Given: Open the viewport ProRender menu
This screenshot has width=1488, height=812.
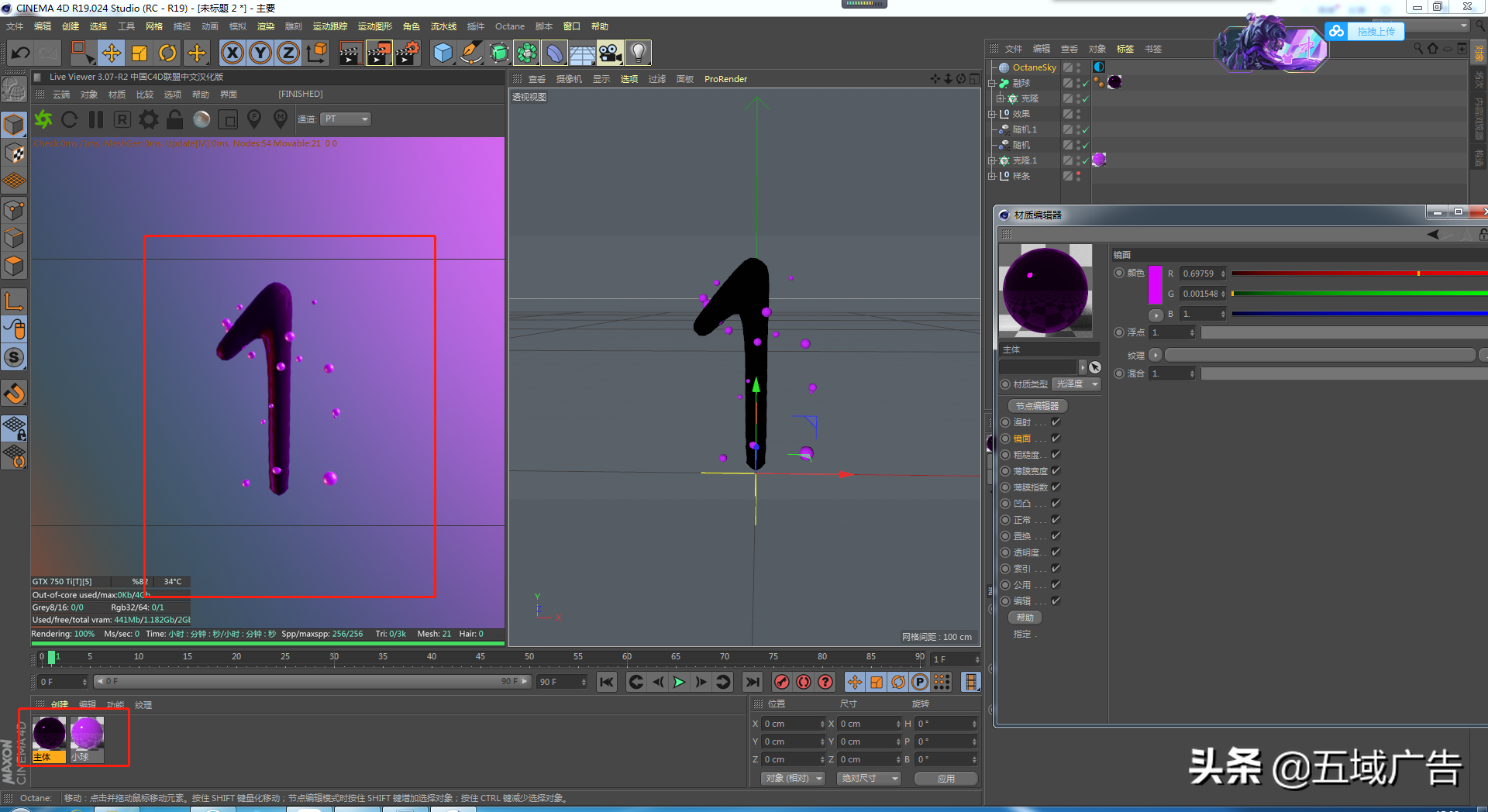Looking at the screenshot, I should pos(726,79).
